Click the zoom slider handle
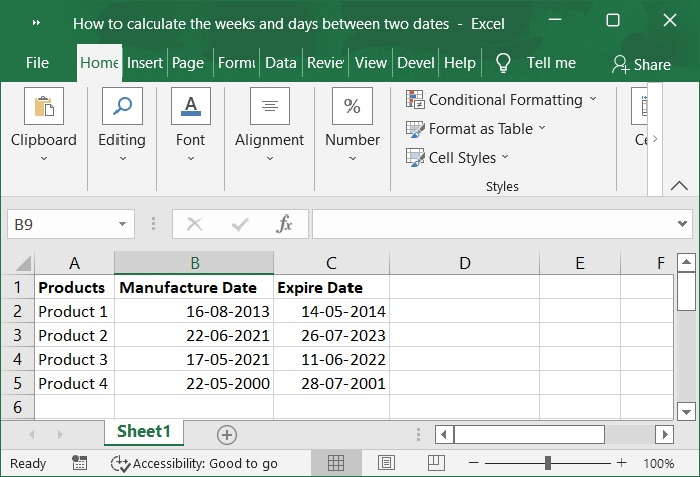The width and height of the screenshot is (700, 477). click(x=548, y=463)
